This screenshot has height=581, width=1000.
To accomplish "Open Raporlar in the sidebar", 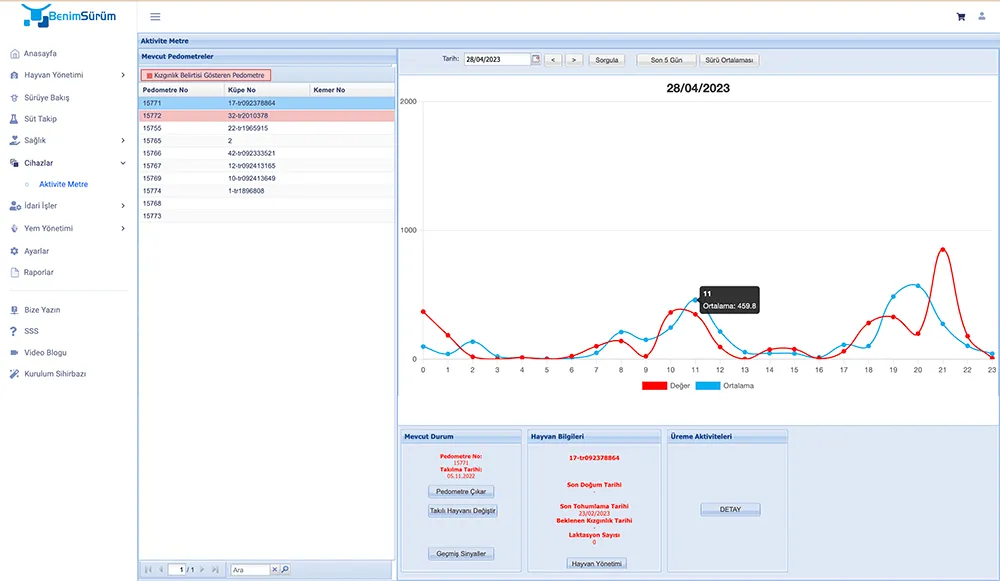I will 39,272.
